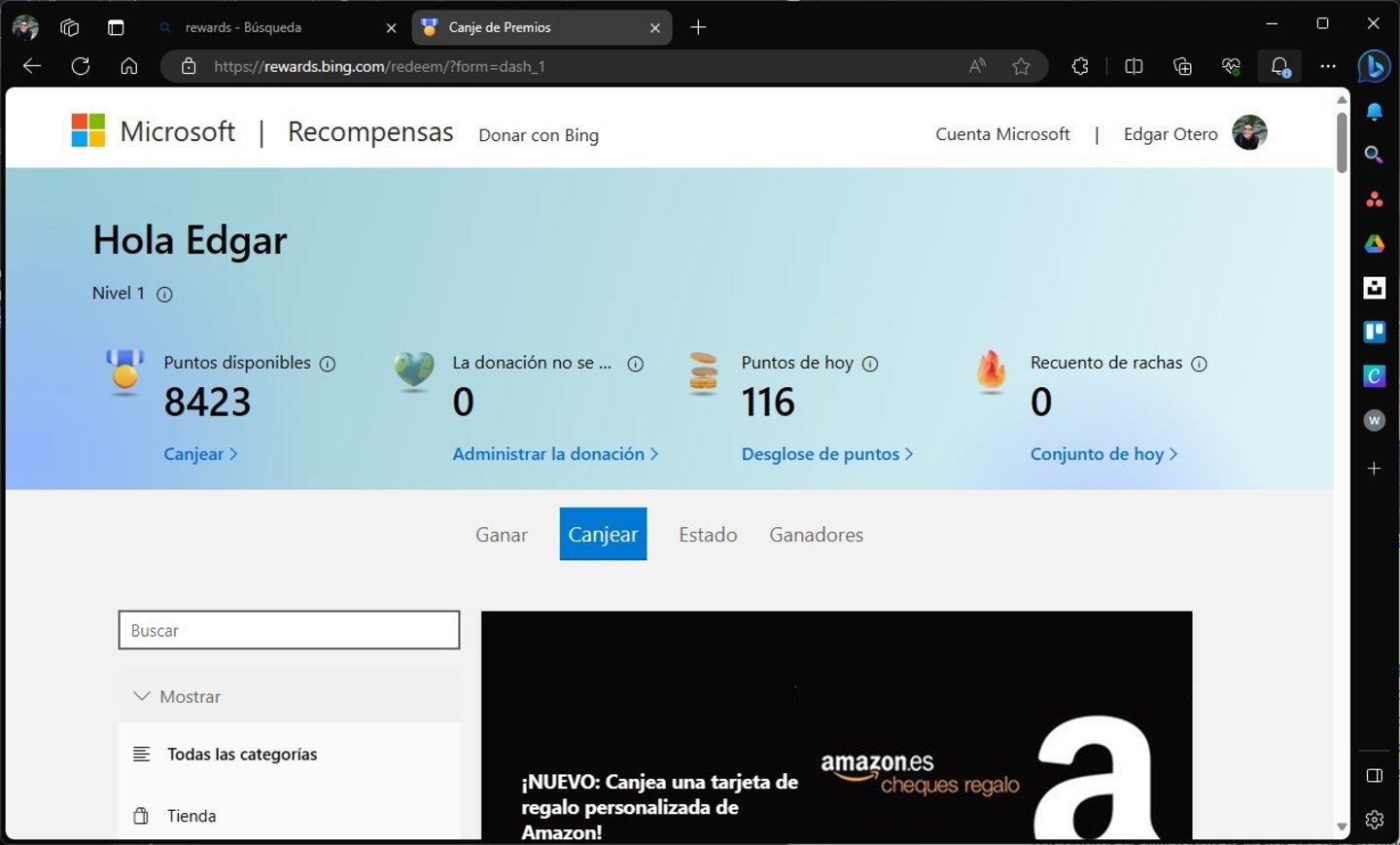Open the sidebar search magnifier
This screenshot has width=1400, height=845.
point(1374,155)
